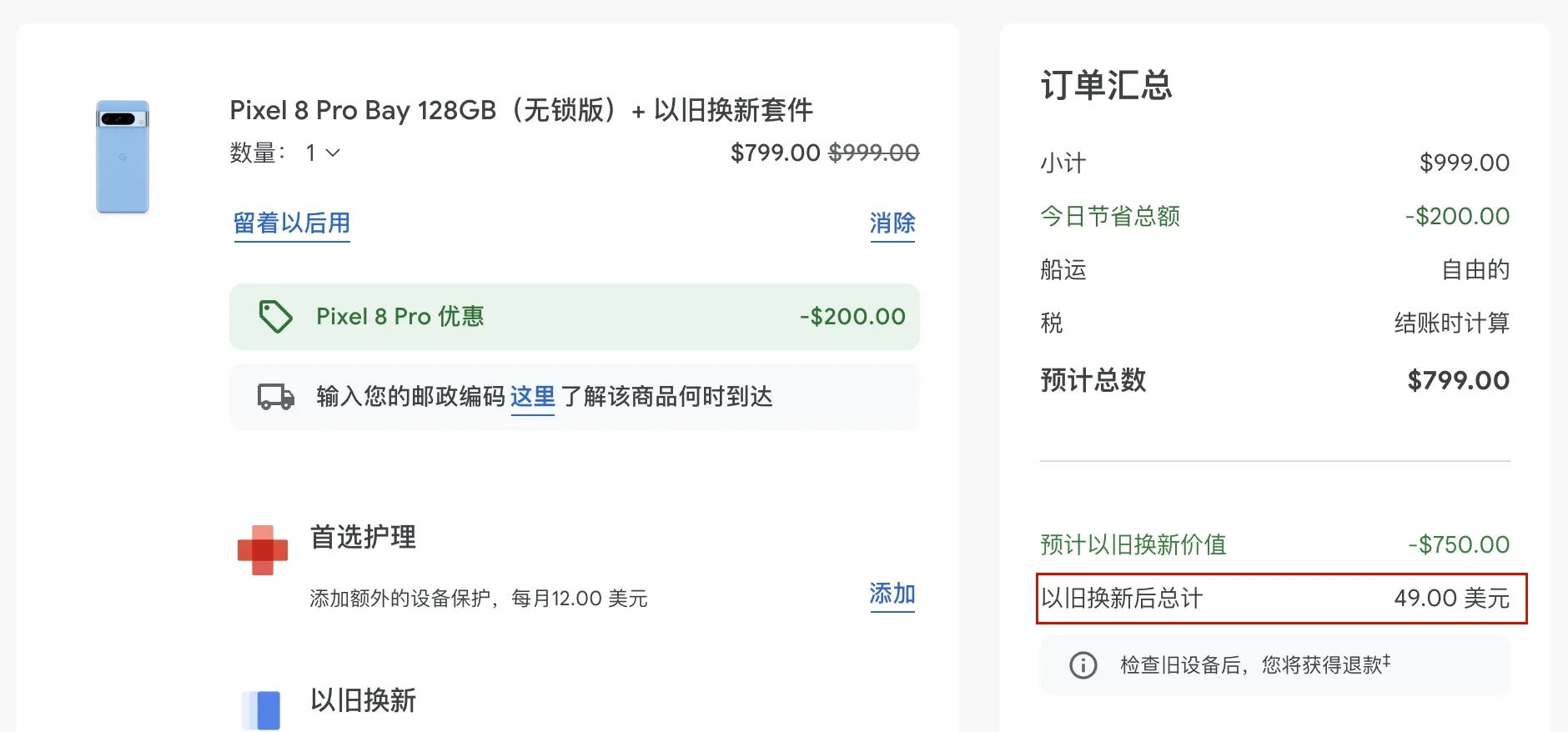This screenshot has width=1568, height=732.
Task: Click the 49.00 美元 total after trade-in
Action: click(x=1452, y=598)
